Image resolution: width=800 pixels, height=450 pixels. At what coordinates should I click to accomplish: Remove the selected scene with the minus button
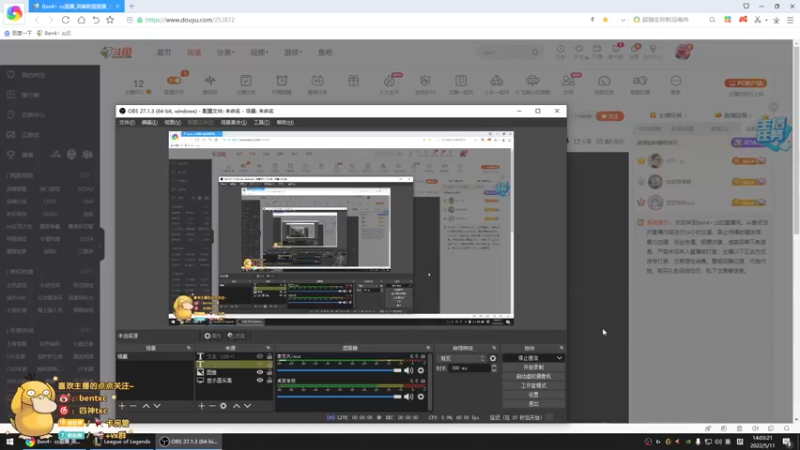pos(133,406)
